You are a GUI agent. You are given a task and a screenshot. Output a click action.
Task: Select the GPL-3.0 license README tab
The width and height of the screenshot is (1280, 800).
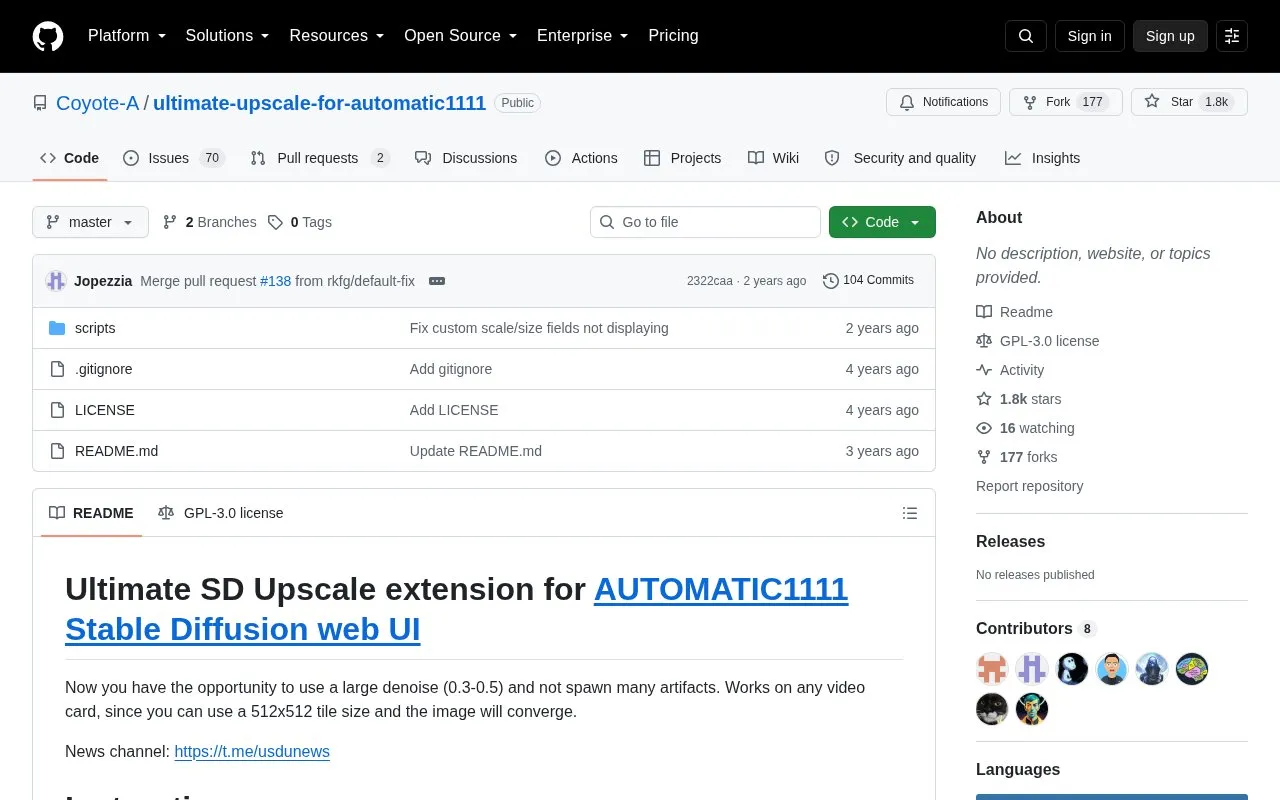221,513
